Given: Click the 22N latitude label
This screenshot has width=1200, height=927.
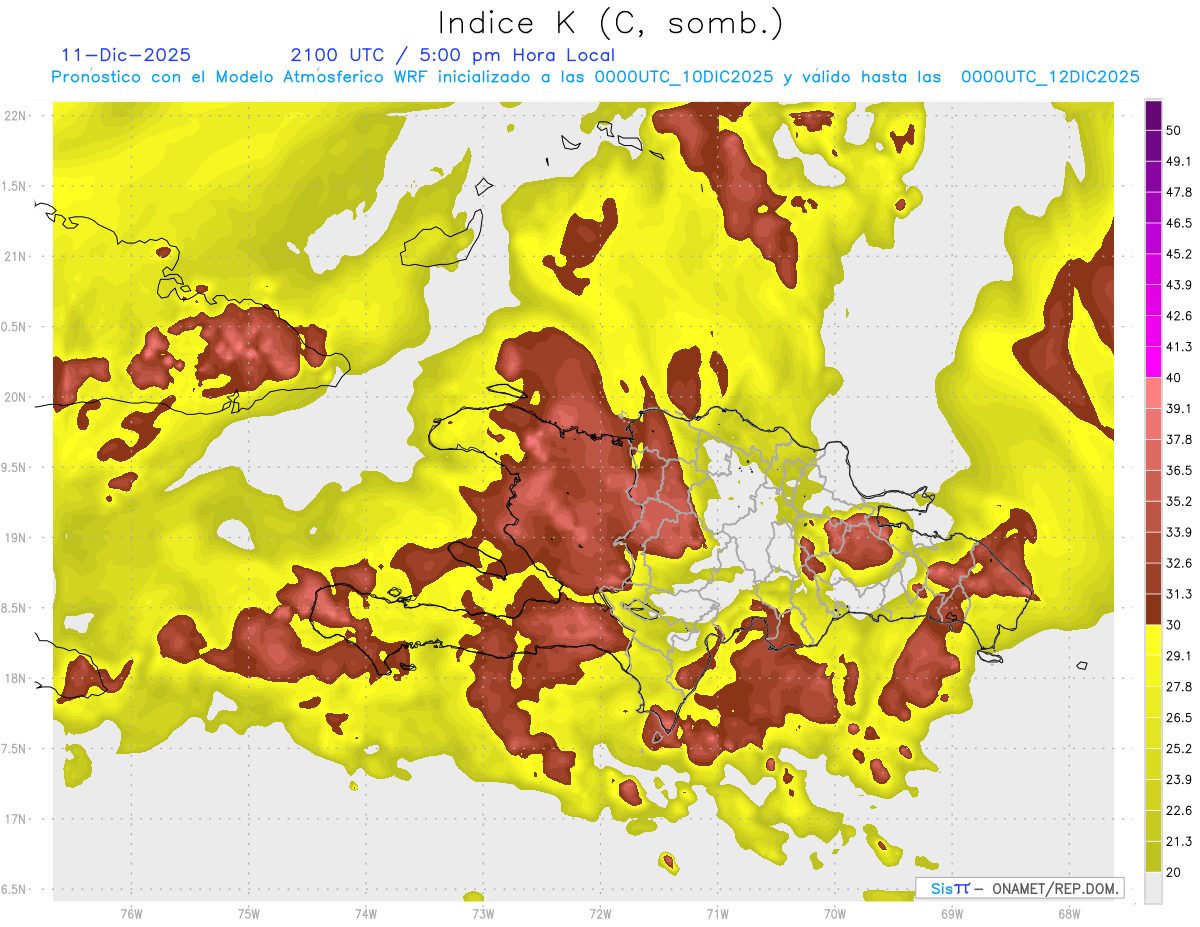Looking at the screenshot, I should click(15, 116).
